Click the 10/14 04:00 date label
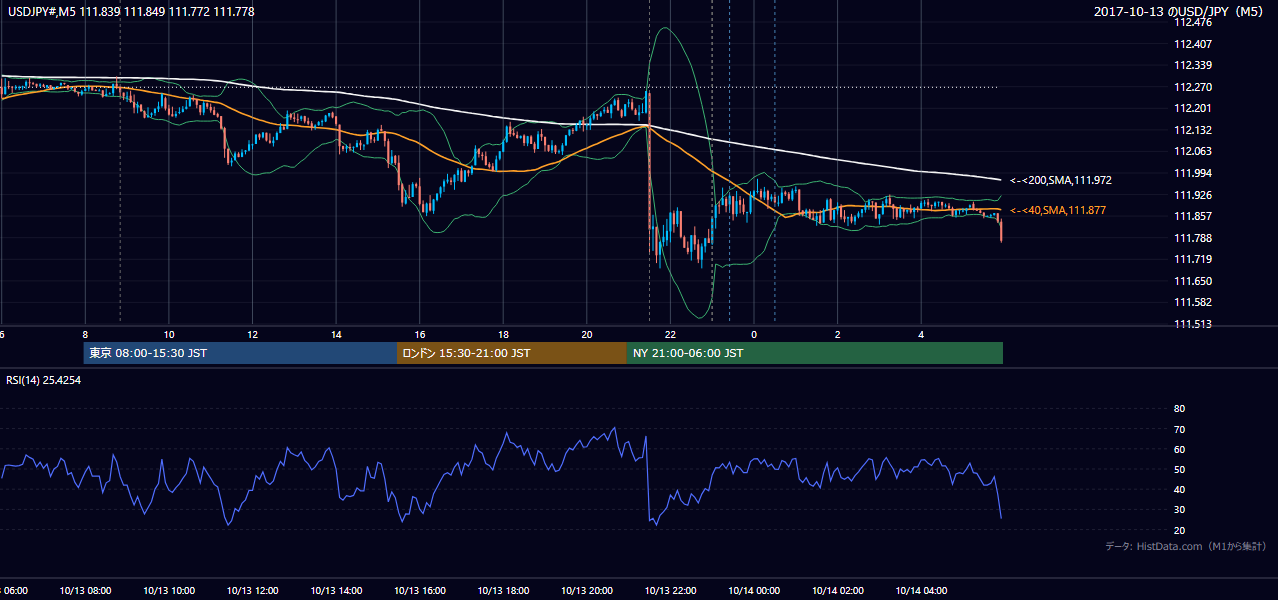Screen dimensions: 1278x600 tap(921, 591)
